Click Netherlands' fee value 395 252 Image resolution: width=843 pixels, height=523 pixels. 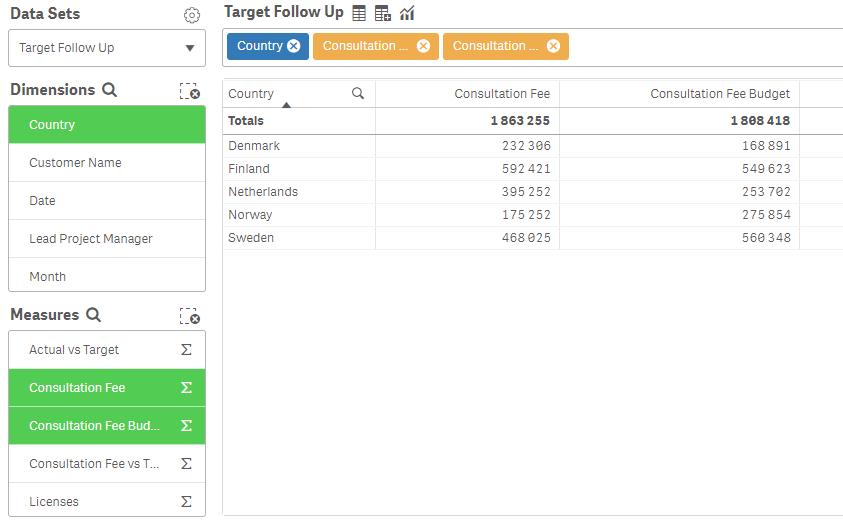[526, 192]
